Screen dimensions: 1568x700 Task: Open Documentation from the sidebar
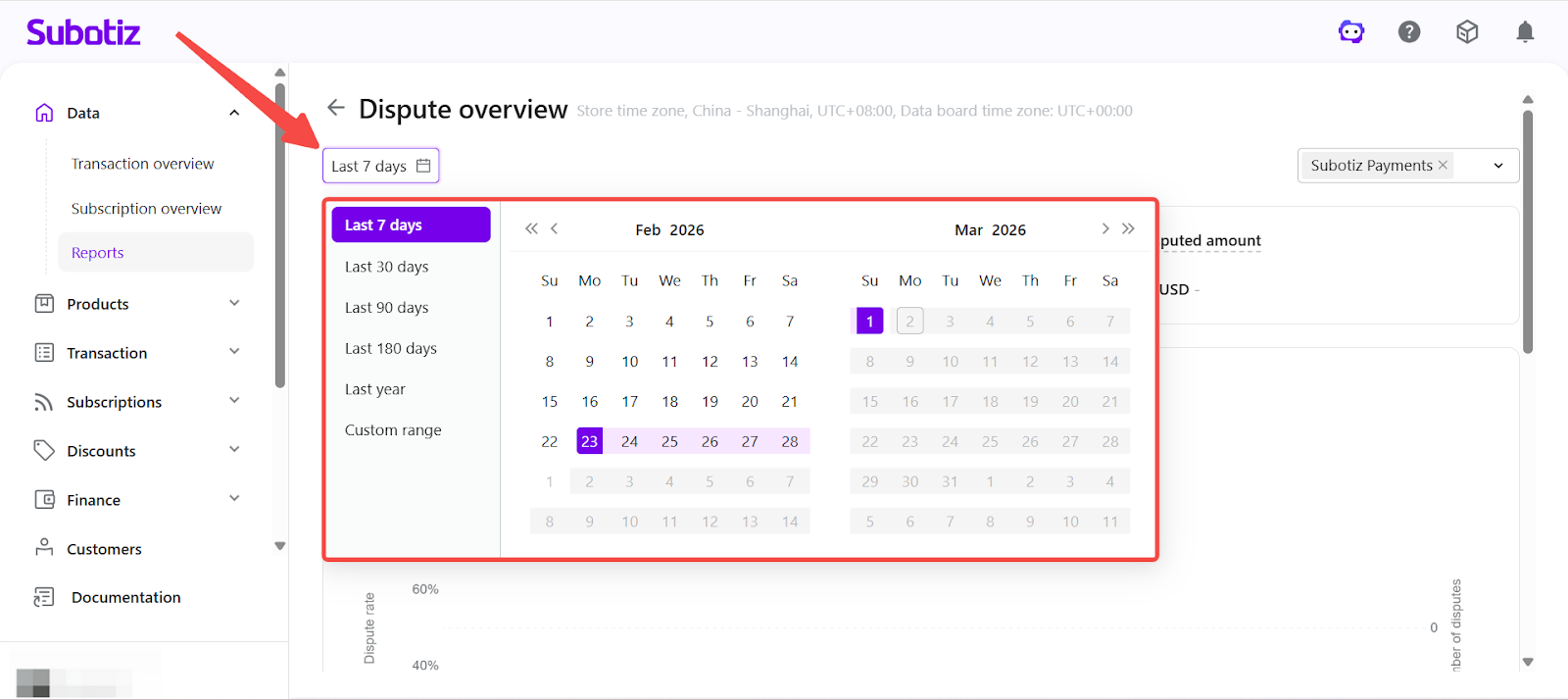click(x=125, y=597)
